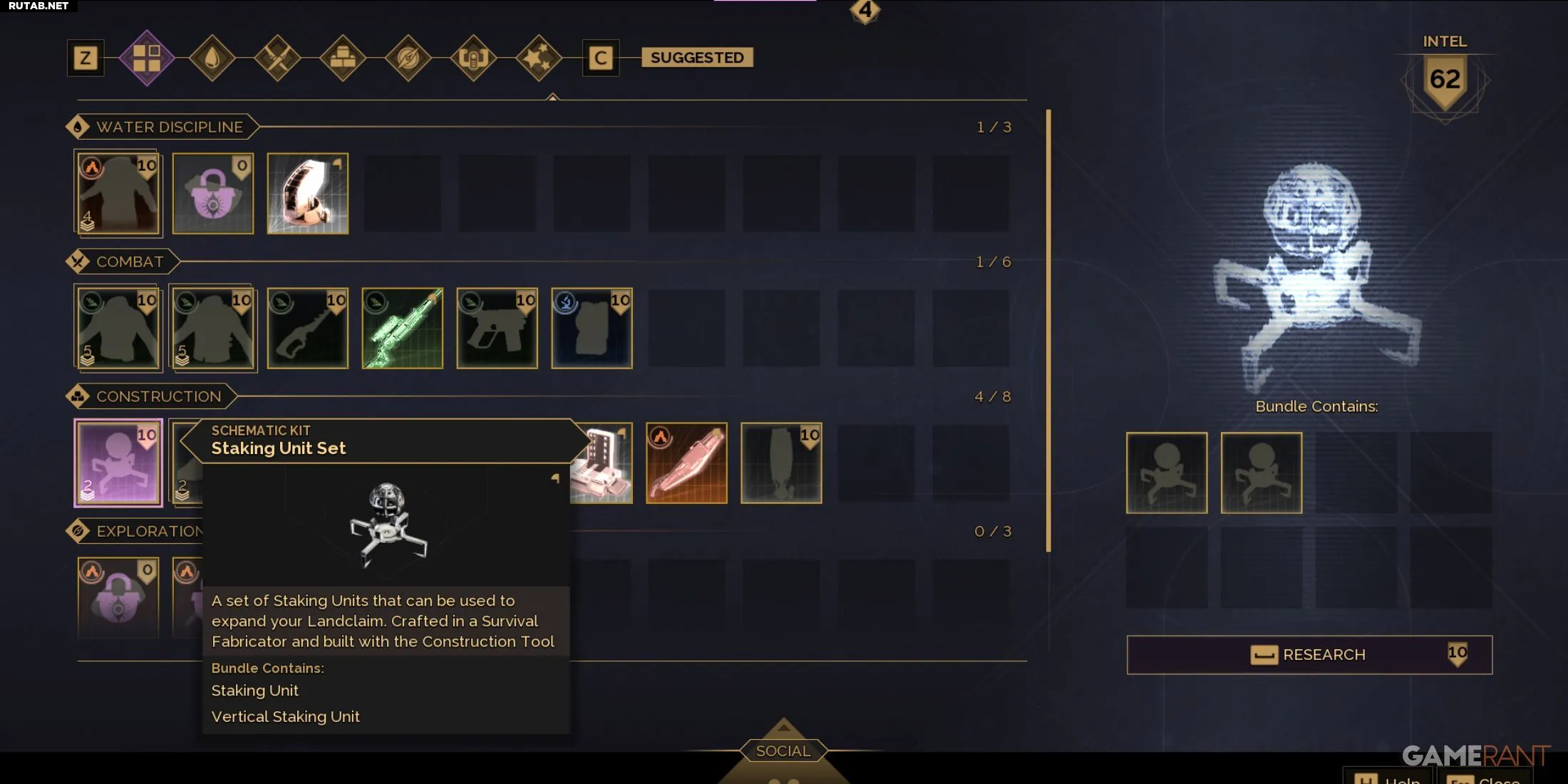Select the white armor schematic in Water Discipline

click(x=308, y=194)
